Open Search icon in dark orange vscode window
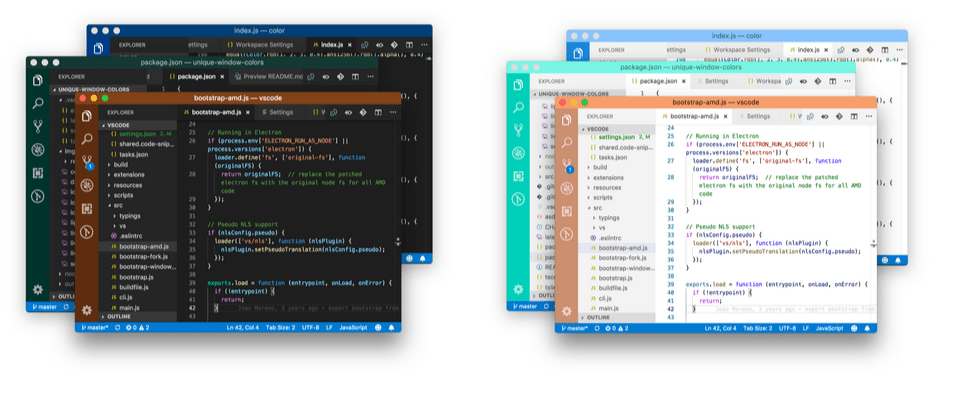The width and height of the screenshot is (959, 393). (x=87, y=139)
